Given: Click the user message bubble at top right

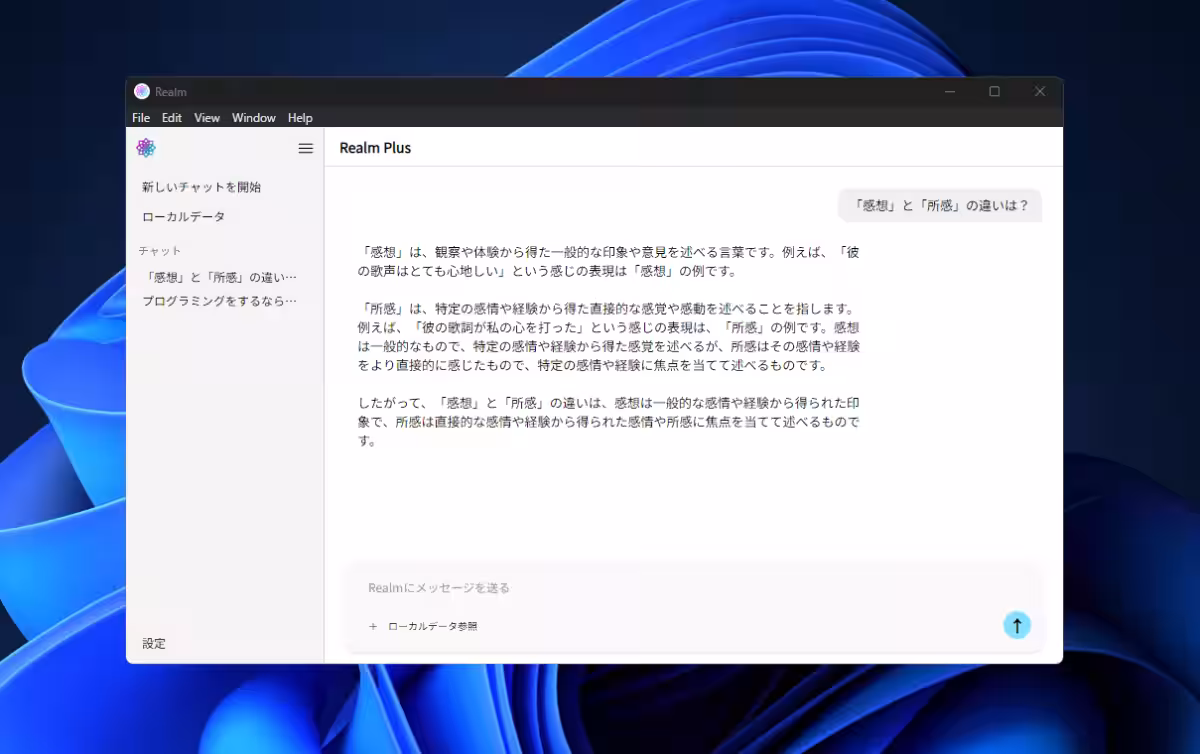Looking at the screenshot, I should [x=939, y=206].
